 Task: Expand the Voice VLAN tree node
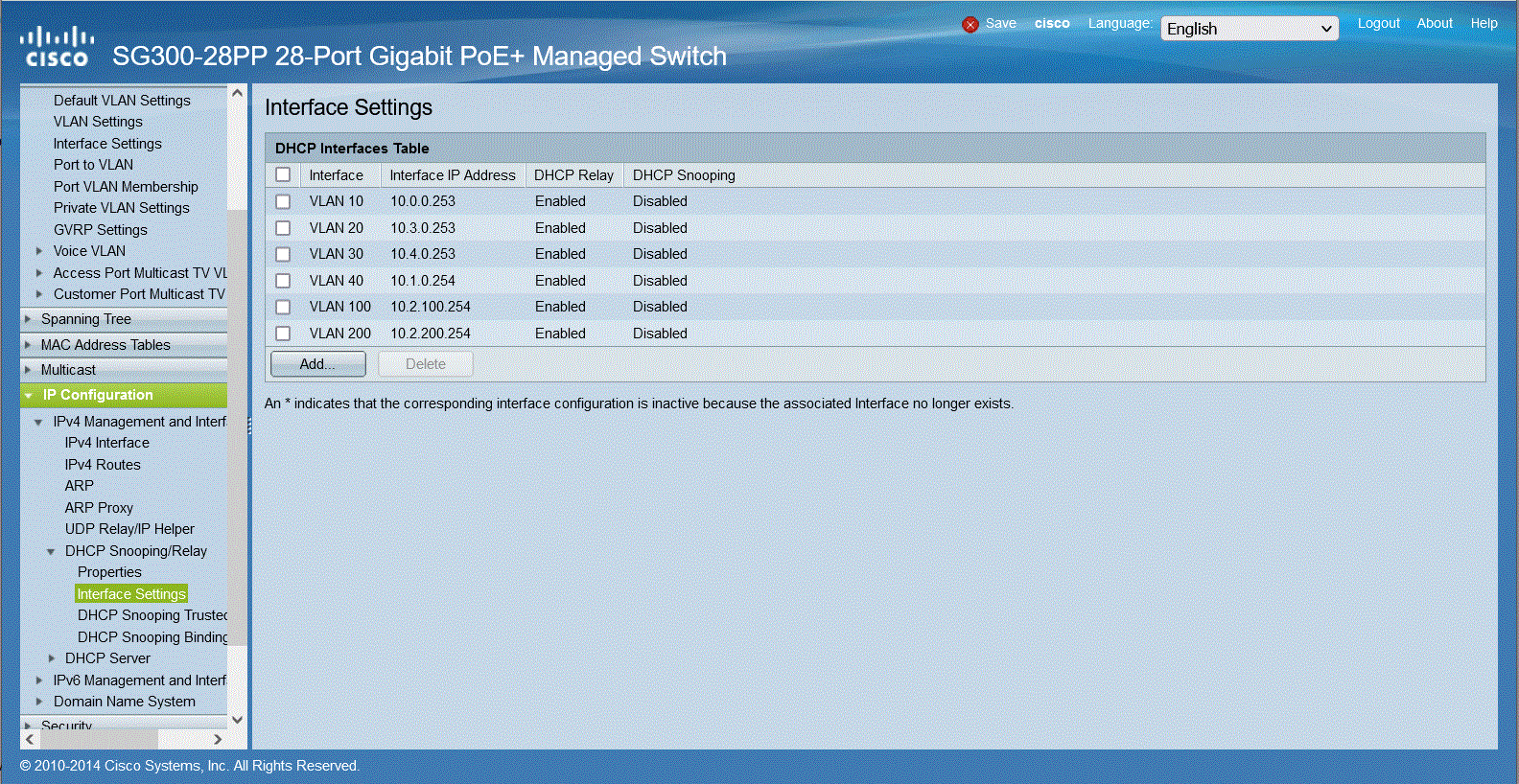(39, 251)
